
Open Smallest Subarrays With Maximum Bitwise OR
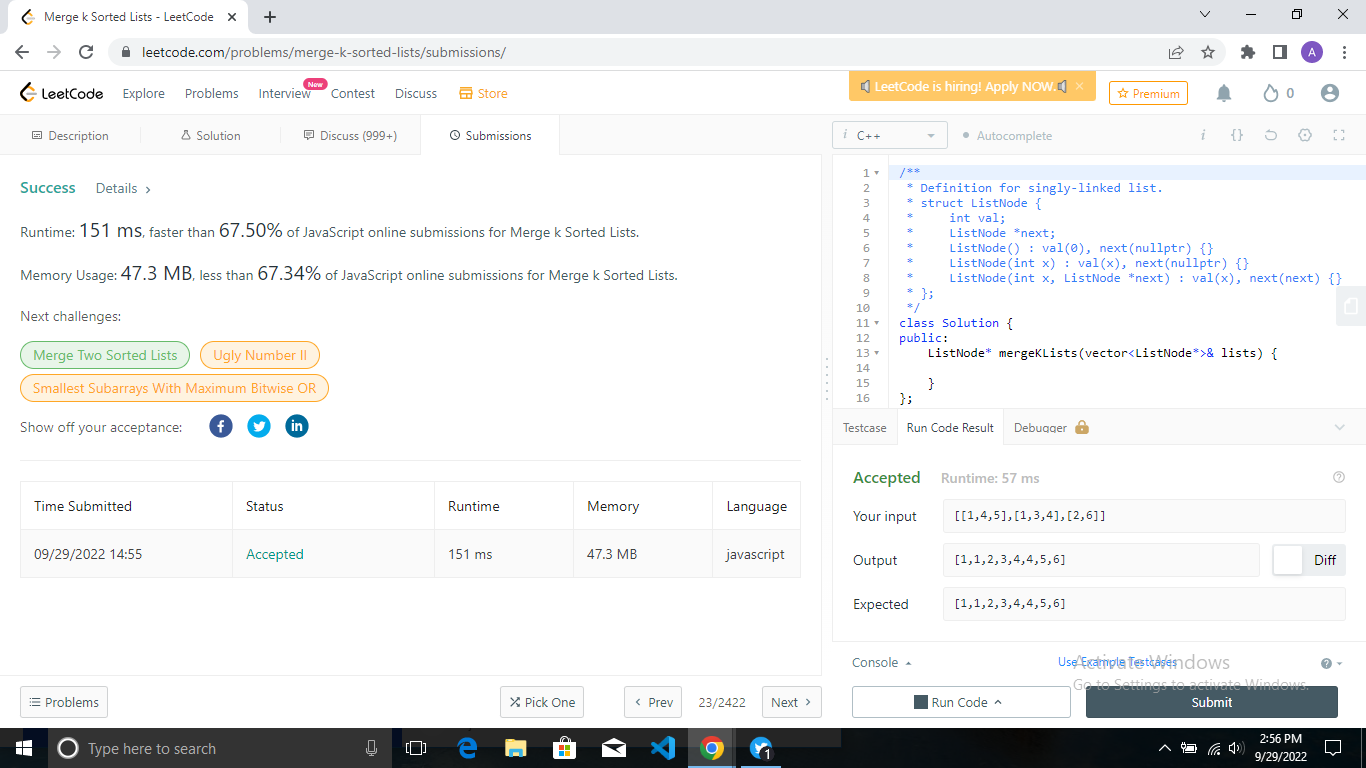174,388
